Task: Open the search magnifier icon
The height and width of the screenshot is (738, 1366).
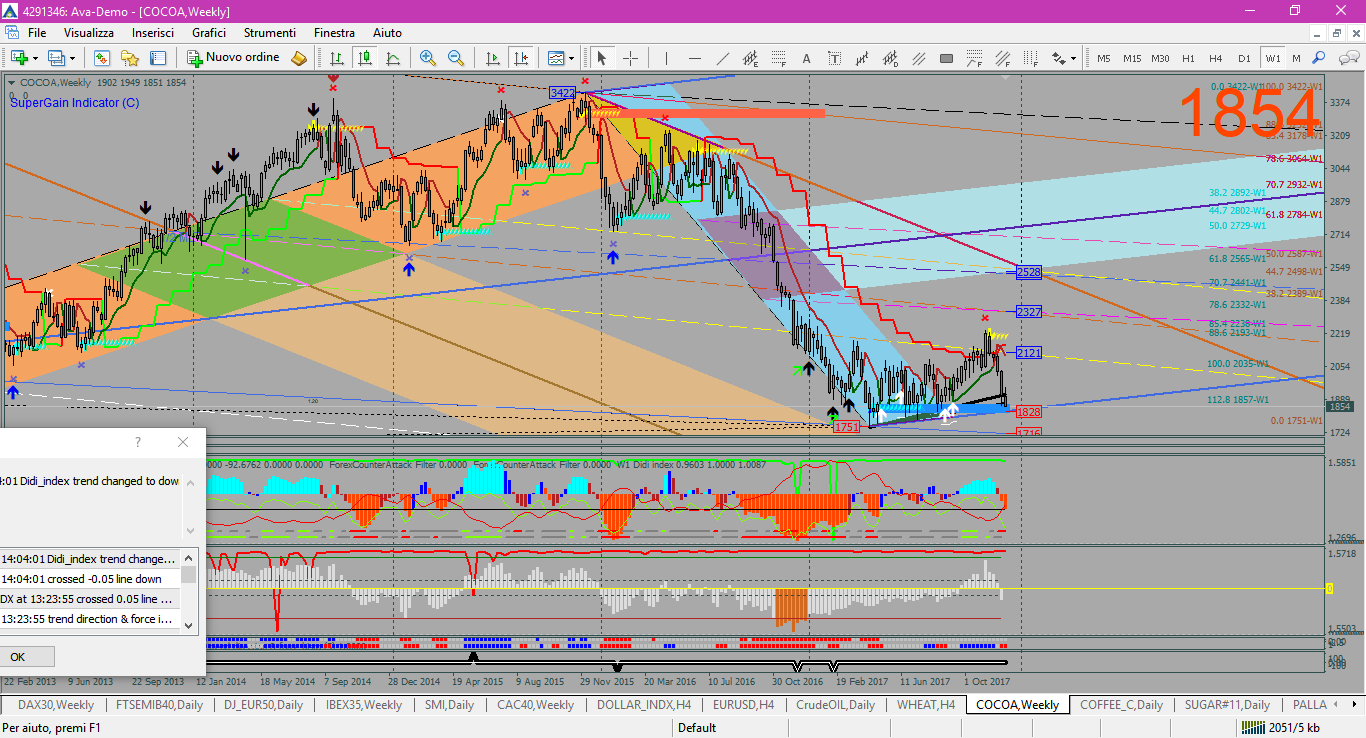Action: pos(1319,58)
